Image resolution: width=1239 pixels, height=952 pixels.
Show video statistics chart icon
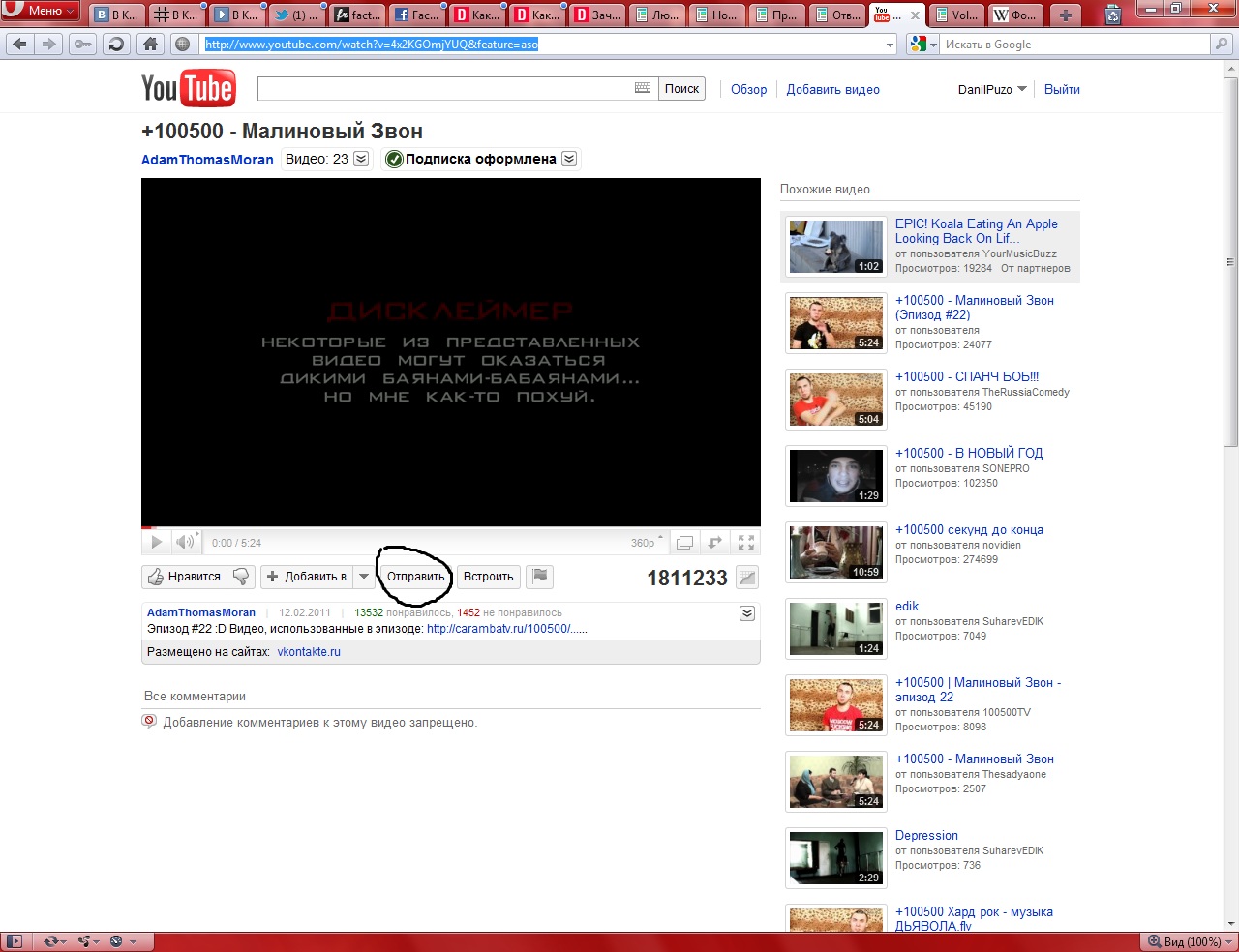[x=746, y=578]
